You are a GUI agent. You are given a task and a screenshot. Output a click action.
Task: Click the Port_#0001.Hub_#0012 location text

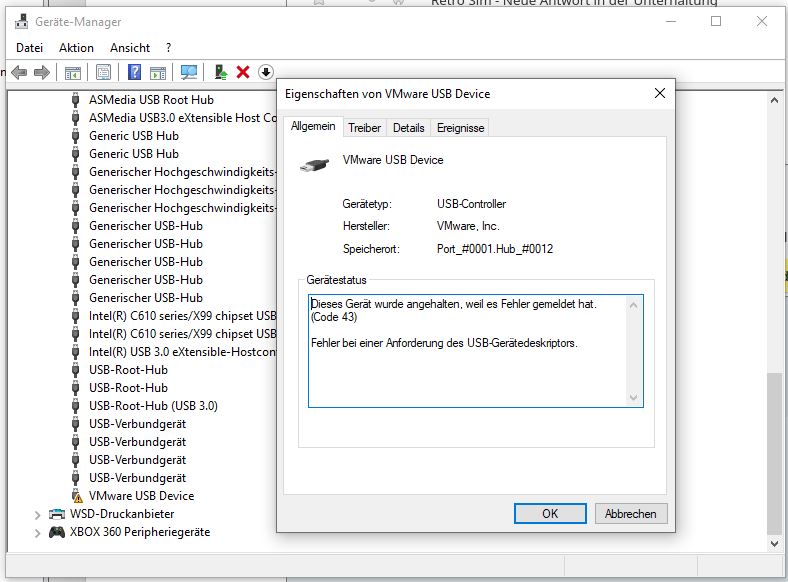495,249
